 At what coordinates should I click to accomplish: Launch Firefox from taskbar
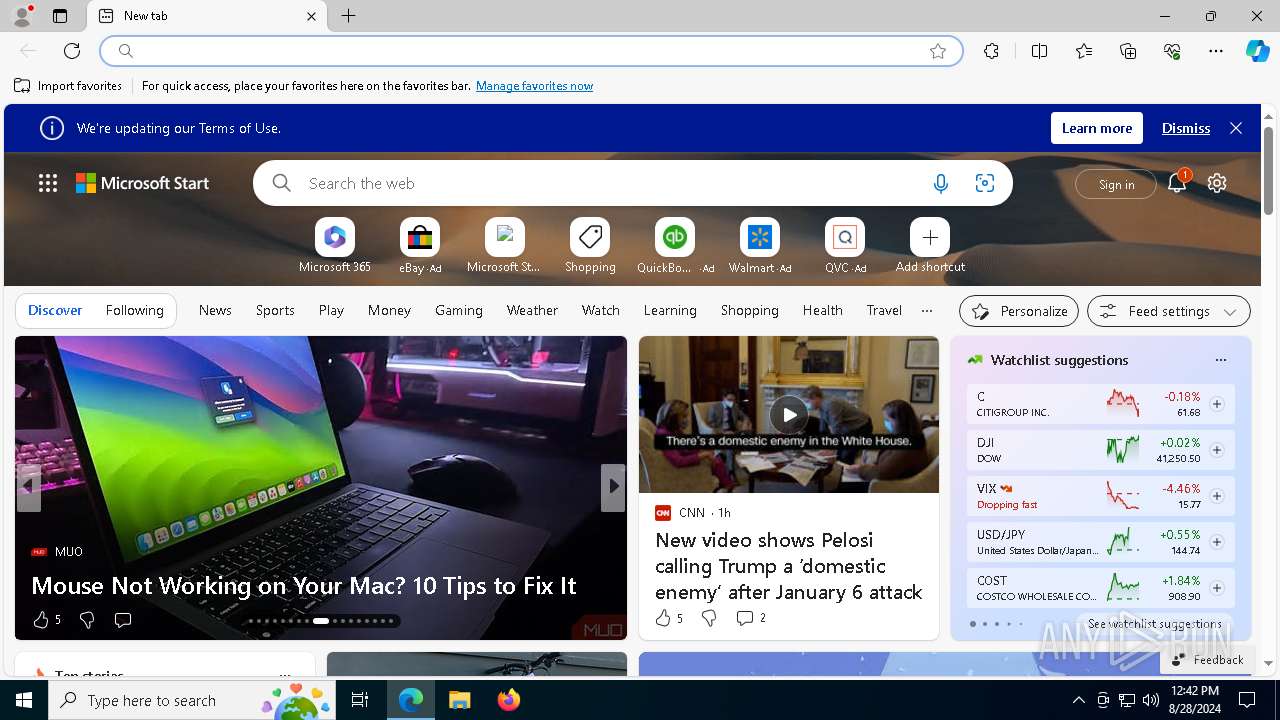tap(508, 700)
